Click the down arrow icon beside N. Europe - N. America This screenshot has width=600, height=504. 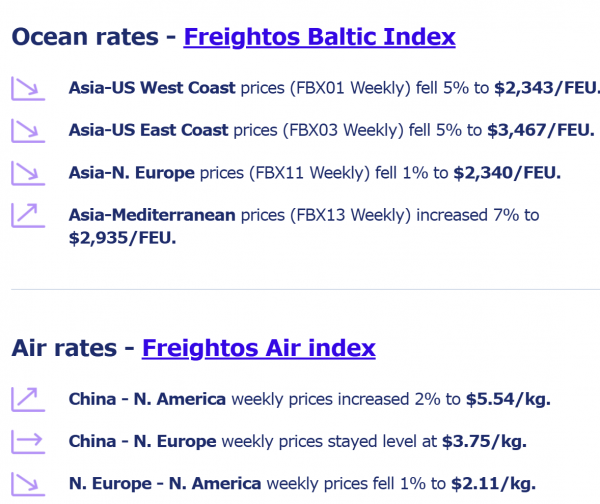(27, 483)
